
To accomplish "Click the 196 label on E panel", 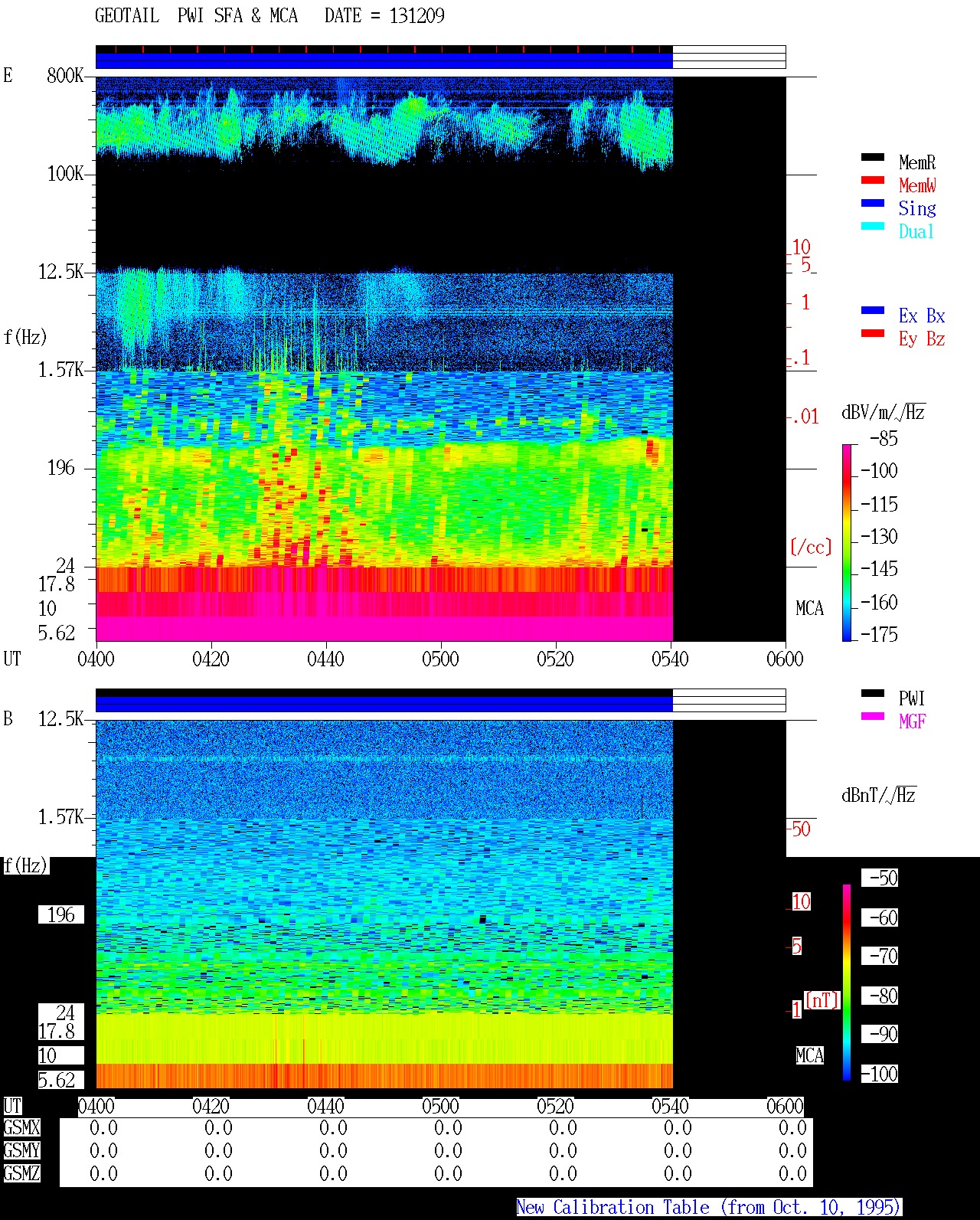I will (61, 467).
